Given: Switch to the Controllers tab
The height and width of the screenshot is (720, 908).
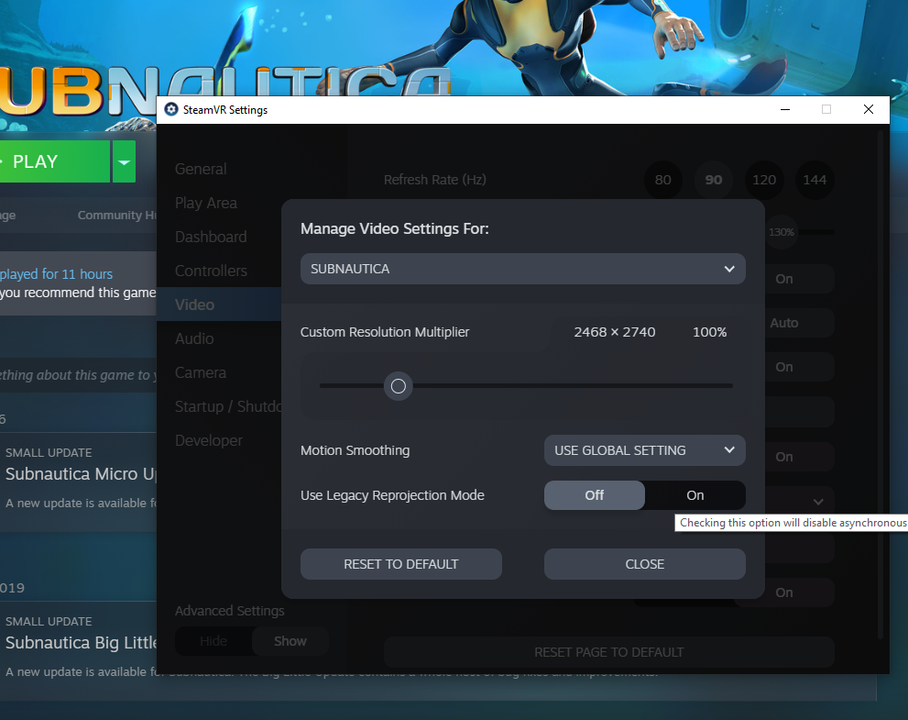Looking at the screenshot, I should (211, 271).
